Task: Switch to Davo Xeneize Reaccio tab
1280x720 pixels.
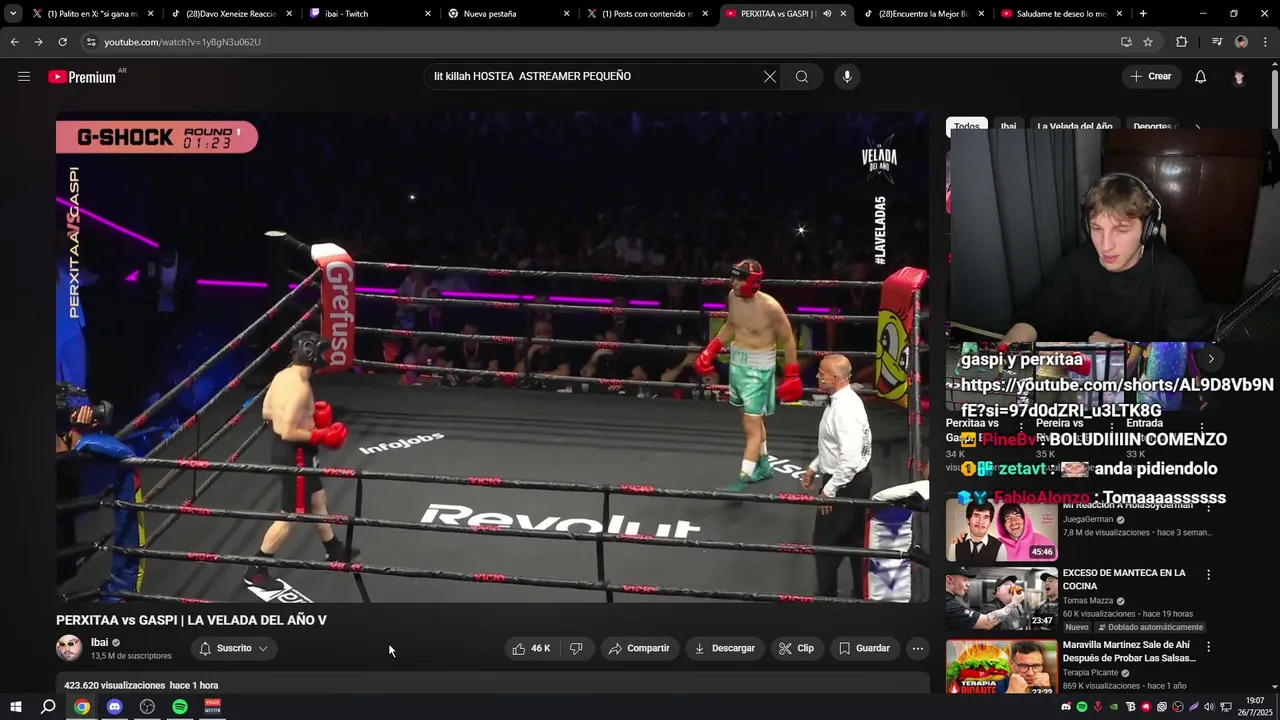Action: [x=232, y=14]
